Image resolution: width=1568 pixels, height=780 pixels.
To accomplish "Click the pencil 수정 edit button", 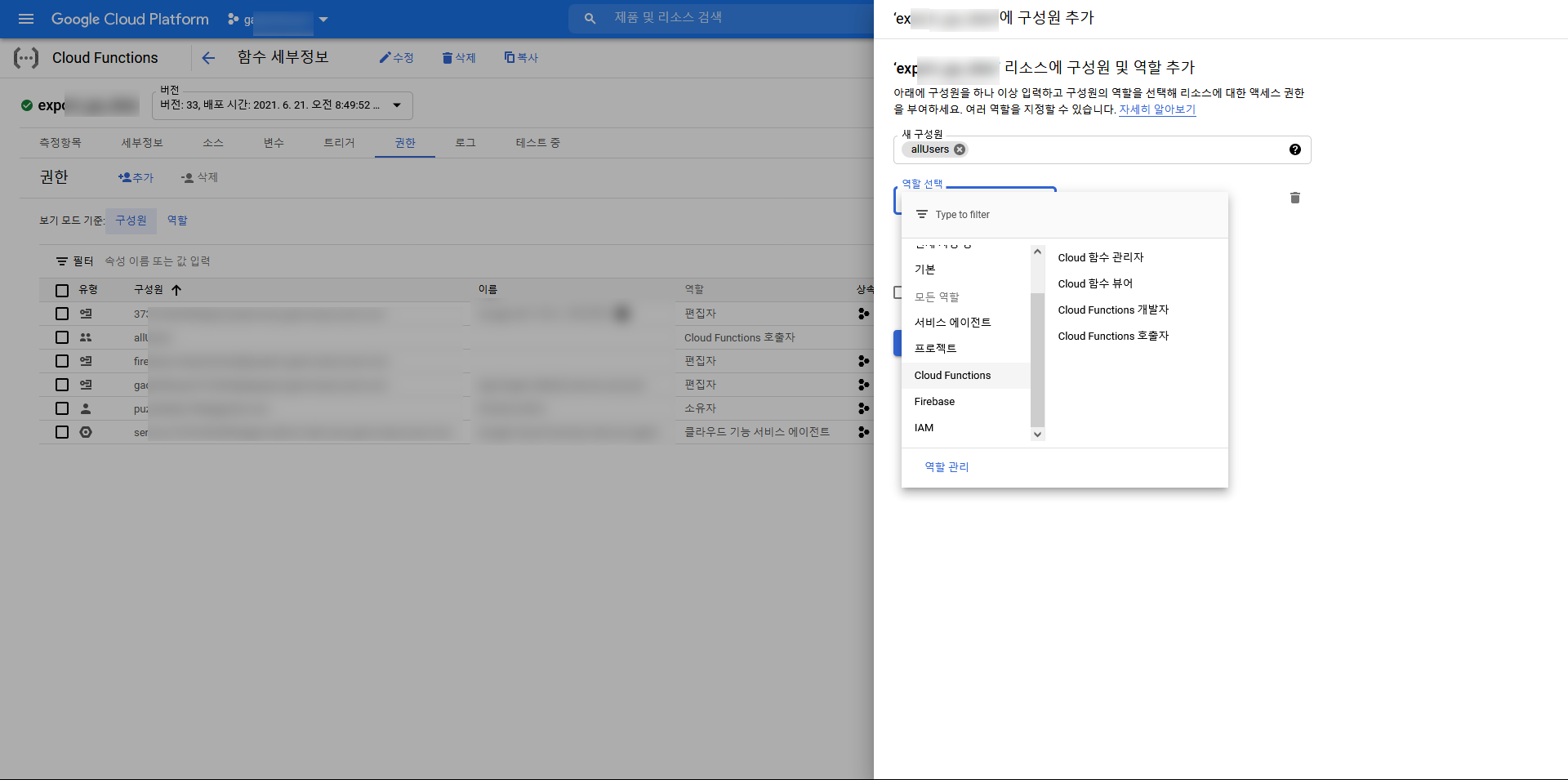I will pos(397,58).
